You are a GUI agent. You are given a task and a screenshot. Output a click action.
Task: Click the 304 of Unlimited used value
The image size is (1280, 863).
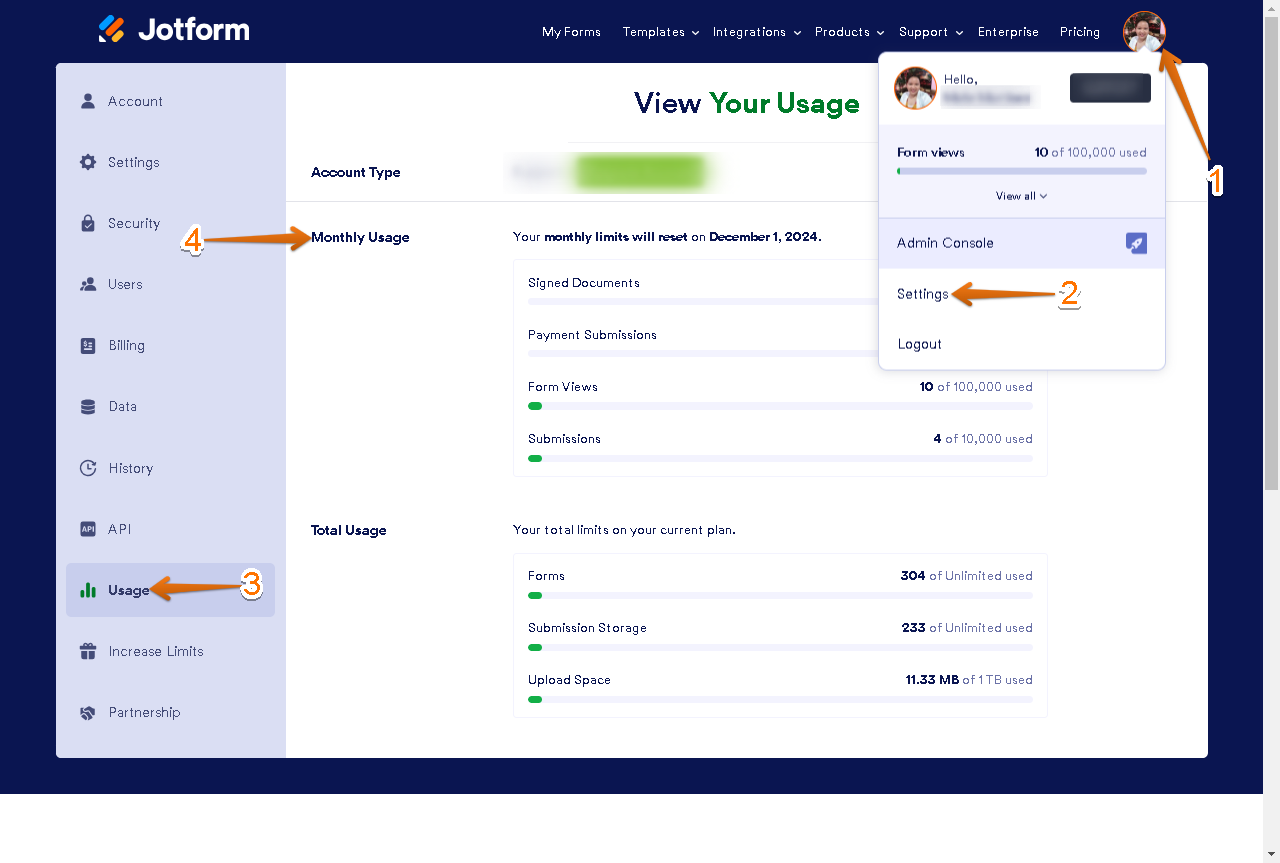966,576
